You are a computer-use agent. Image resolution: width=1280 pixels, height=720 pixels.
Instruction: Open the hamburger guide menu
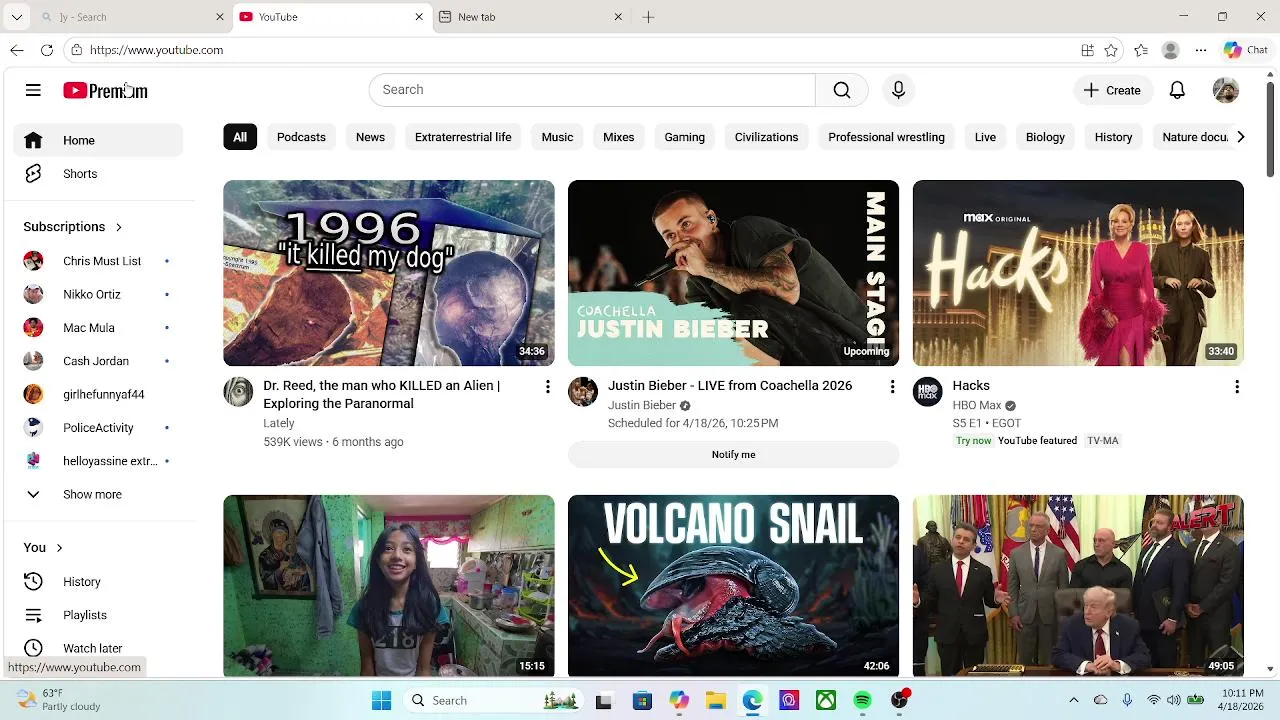click(x=33, y=90)
